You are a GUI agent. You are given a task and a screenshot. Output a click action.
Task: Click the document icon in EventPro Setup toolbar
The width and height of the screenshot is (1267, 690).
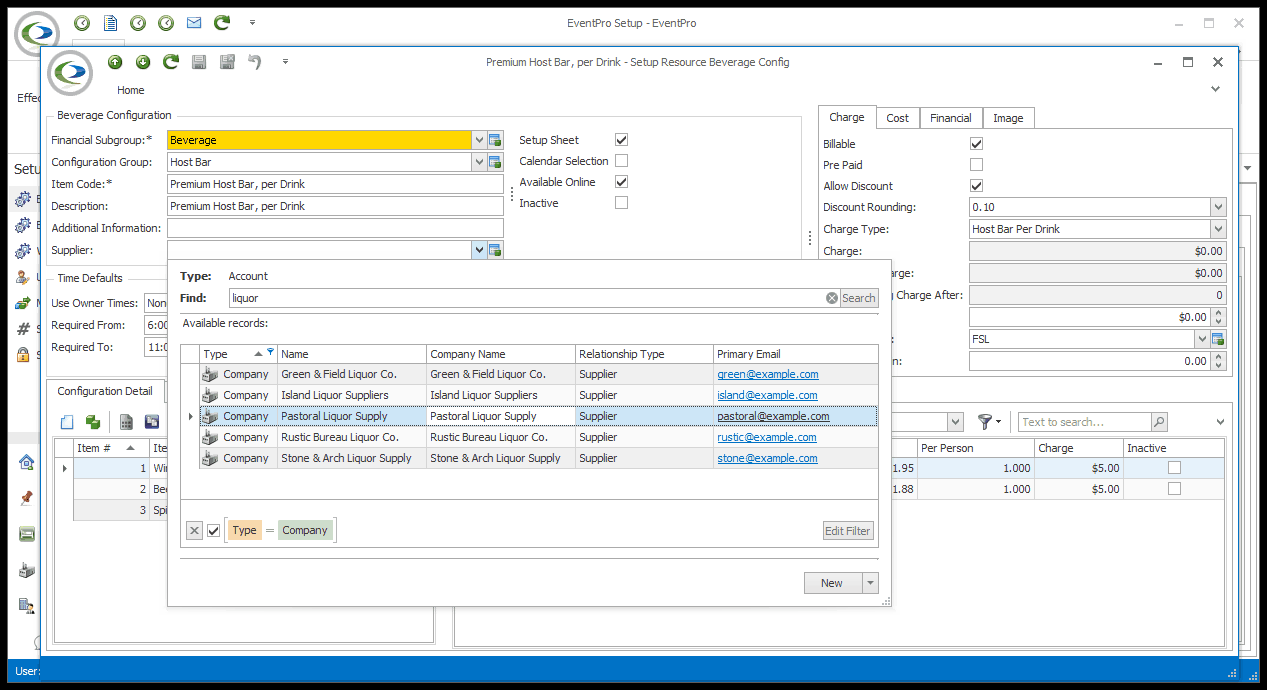110,22
